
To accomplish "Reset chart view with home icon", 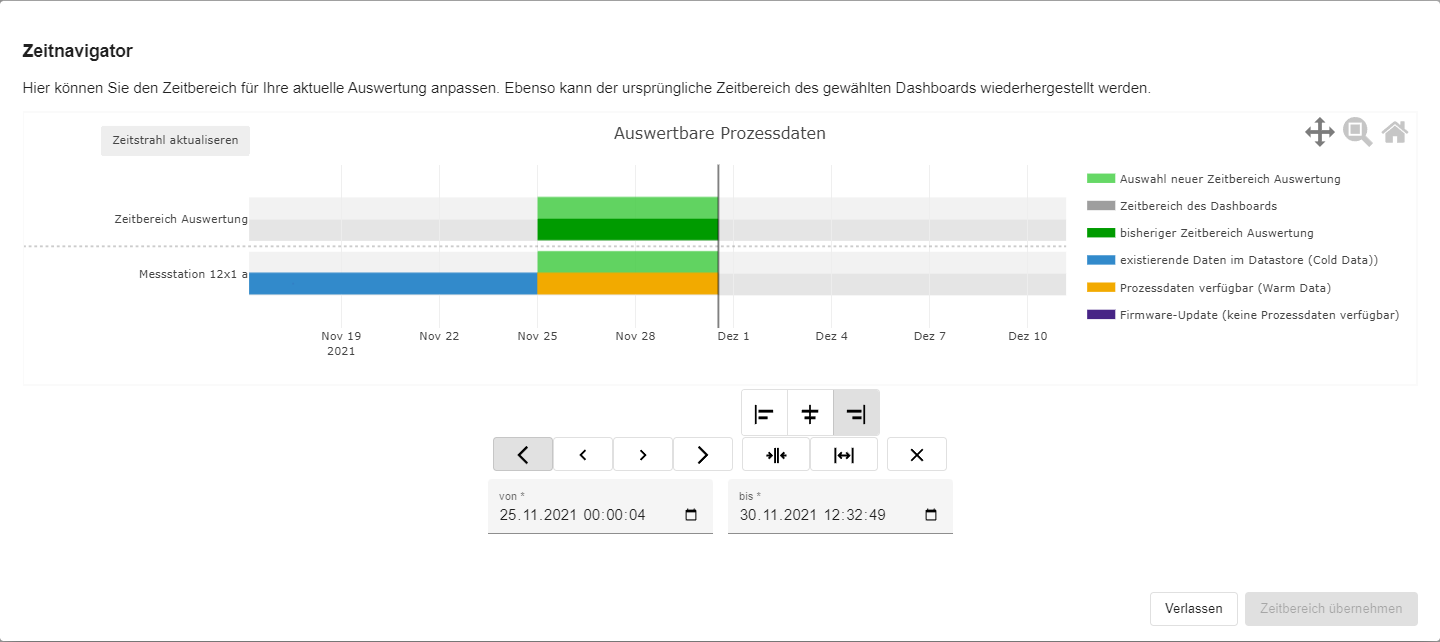I will [x=1395, y=132].
